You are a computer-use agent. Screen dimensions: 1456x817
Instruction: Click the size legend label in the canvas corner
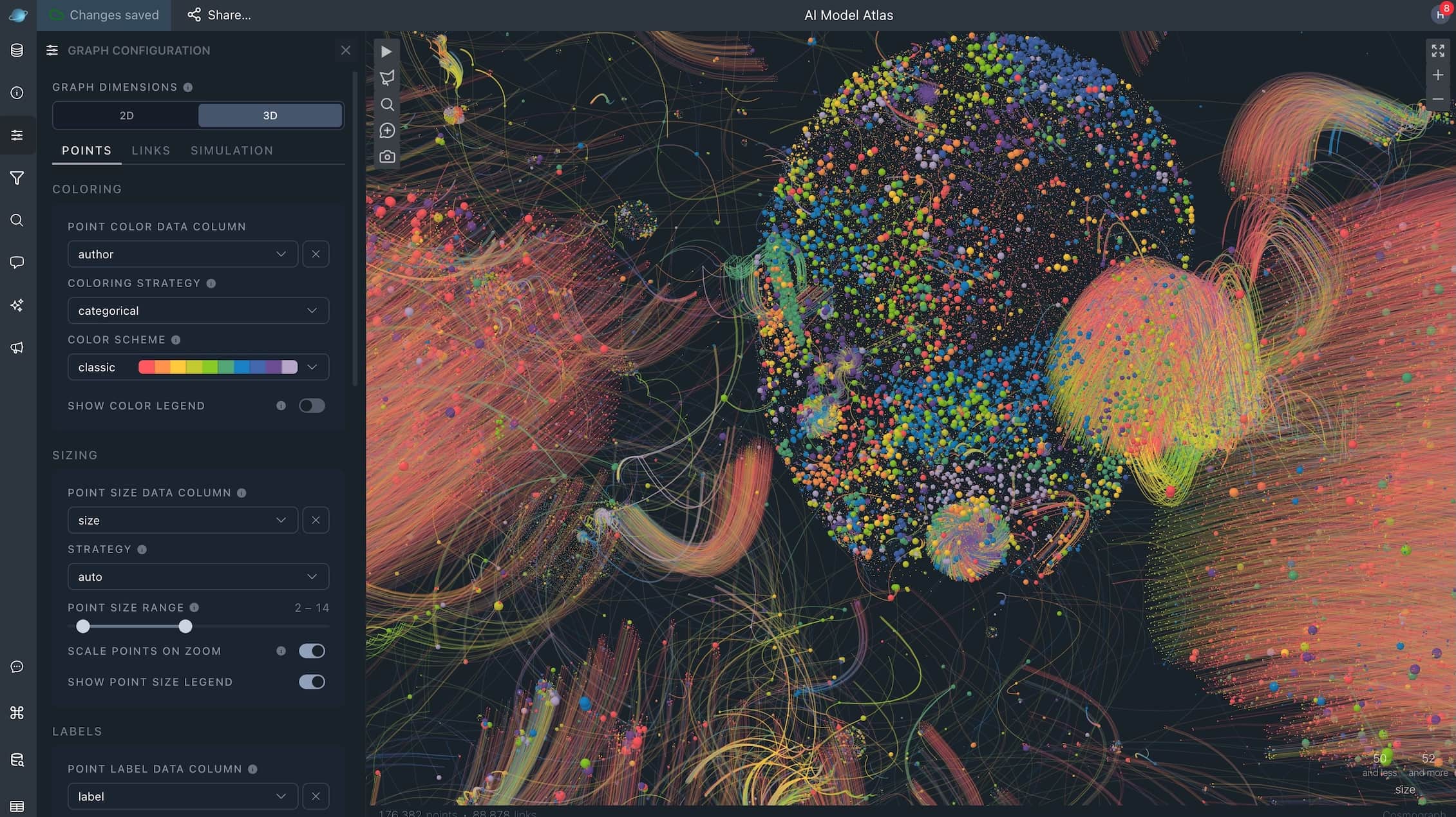(x=1404, y=789)
